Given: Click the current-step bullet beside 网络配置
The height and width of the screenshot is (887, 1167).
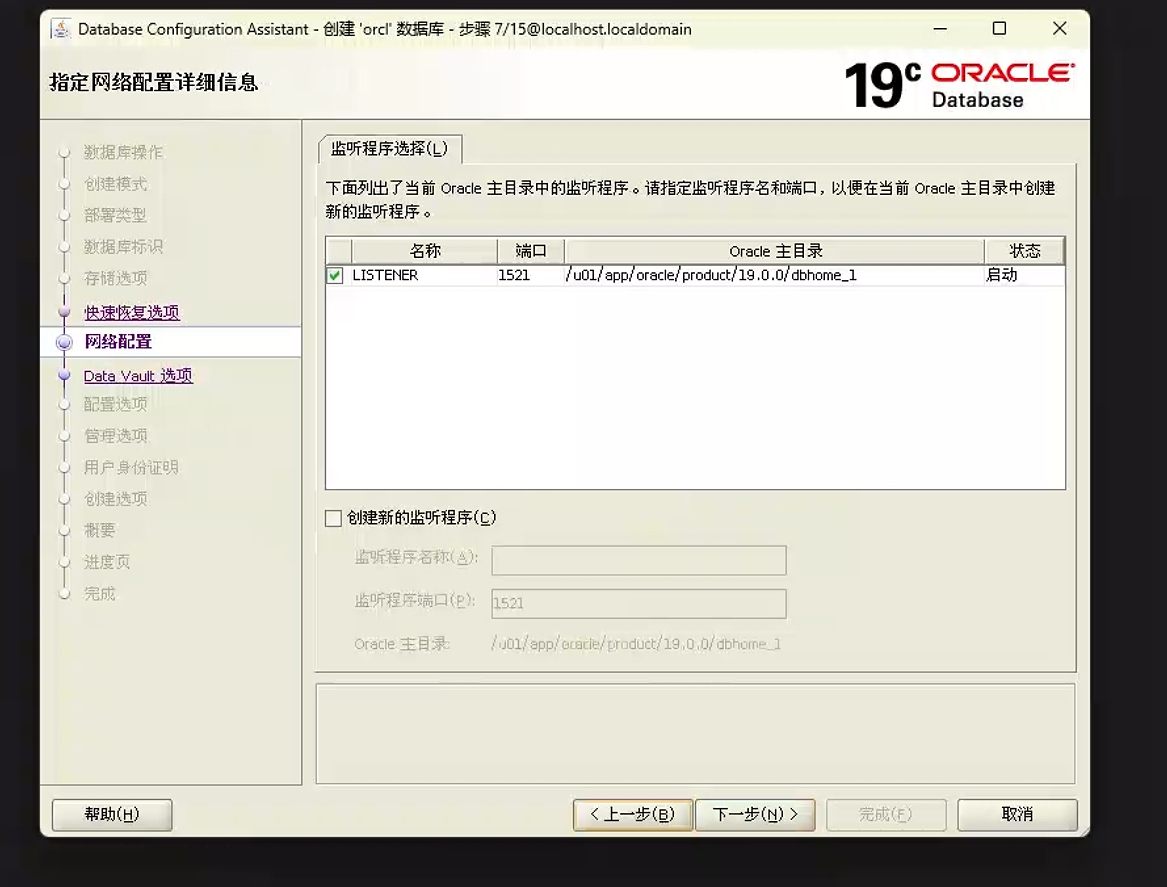Looking at the screenshot, I should [x=65, y=342].
